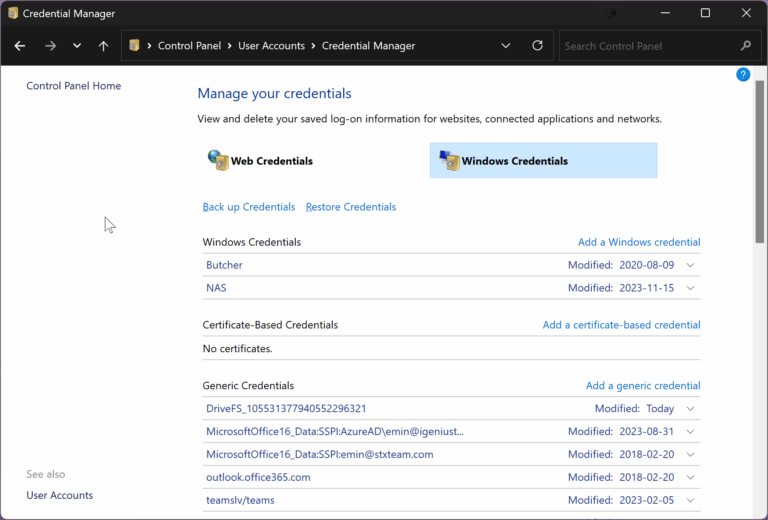Open the NAS credential entry
768x520 pixels.
216,288
